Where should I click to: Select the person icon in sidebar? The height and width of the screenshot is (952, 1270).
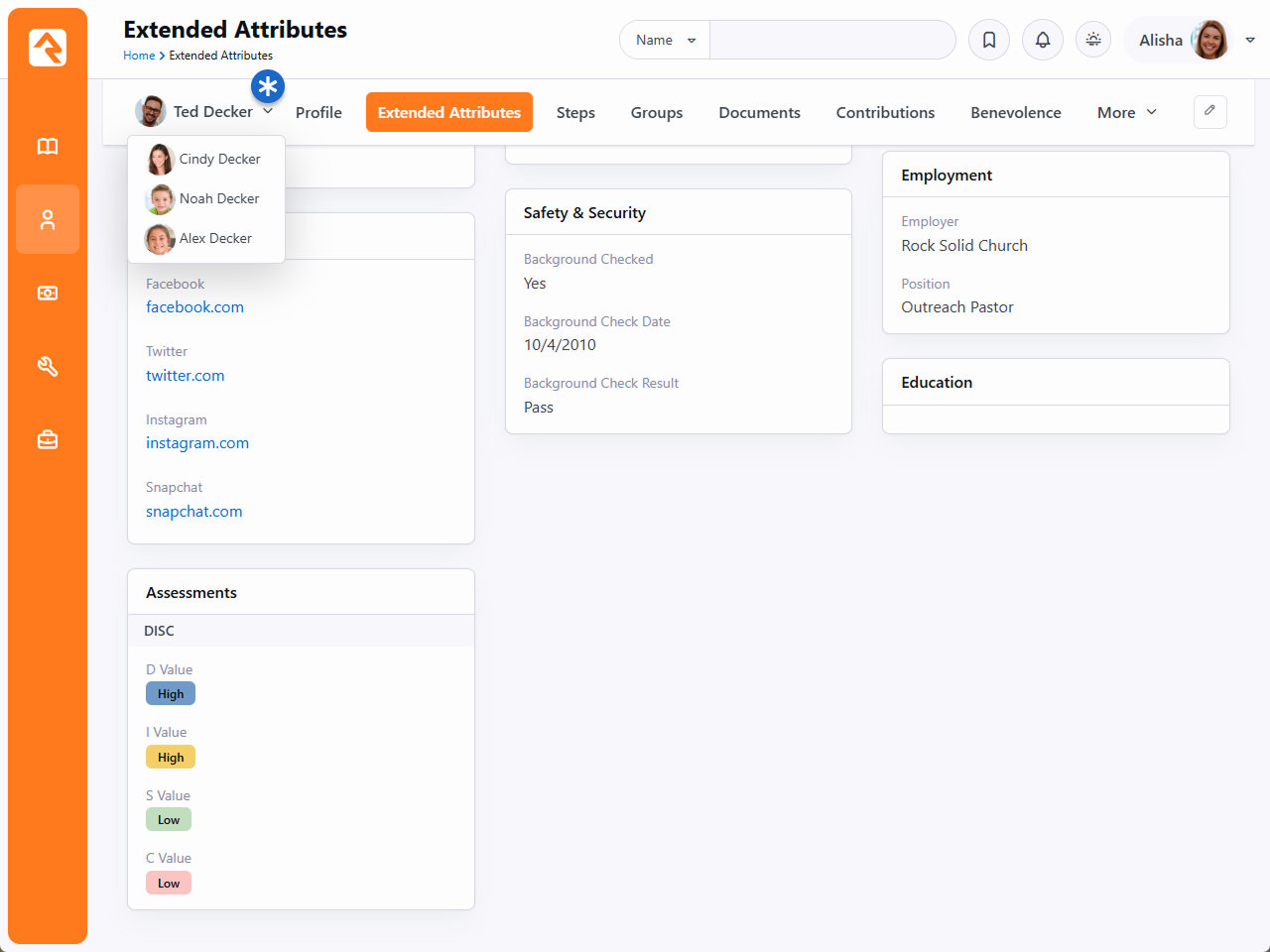point(48,219)
